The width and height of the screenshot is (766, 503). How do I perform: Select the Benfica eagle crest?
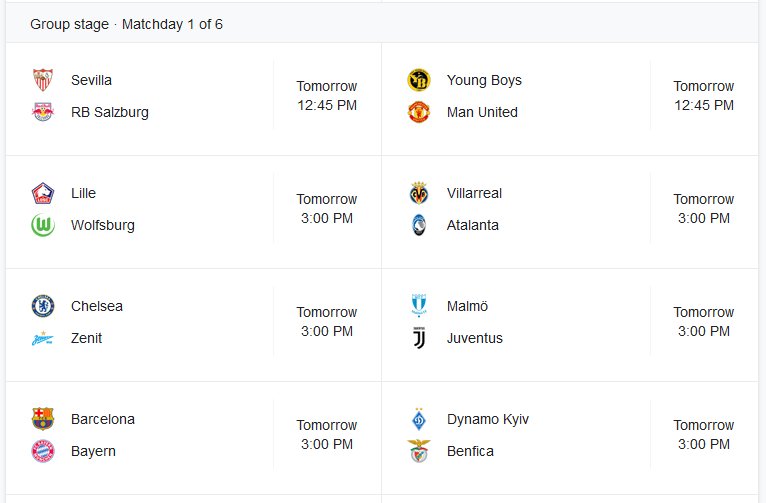(419, 450)
